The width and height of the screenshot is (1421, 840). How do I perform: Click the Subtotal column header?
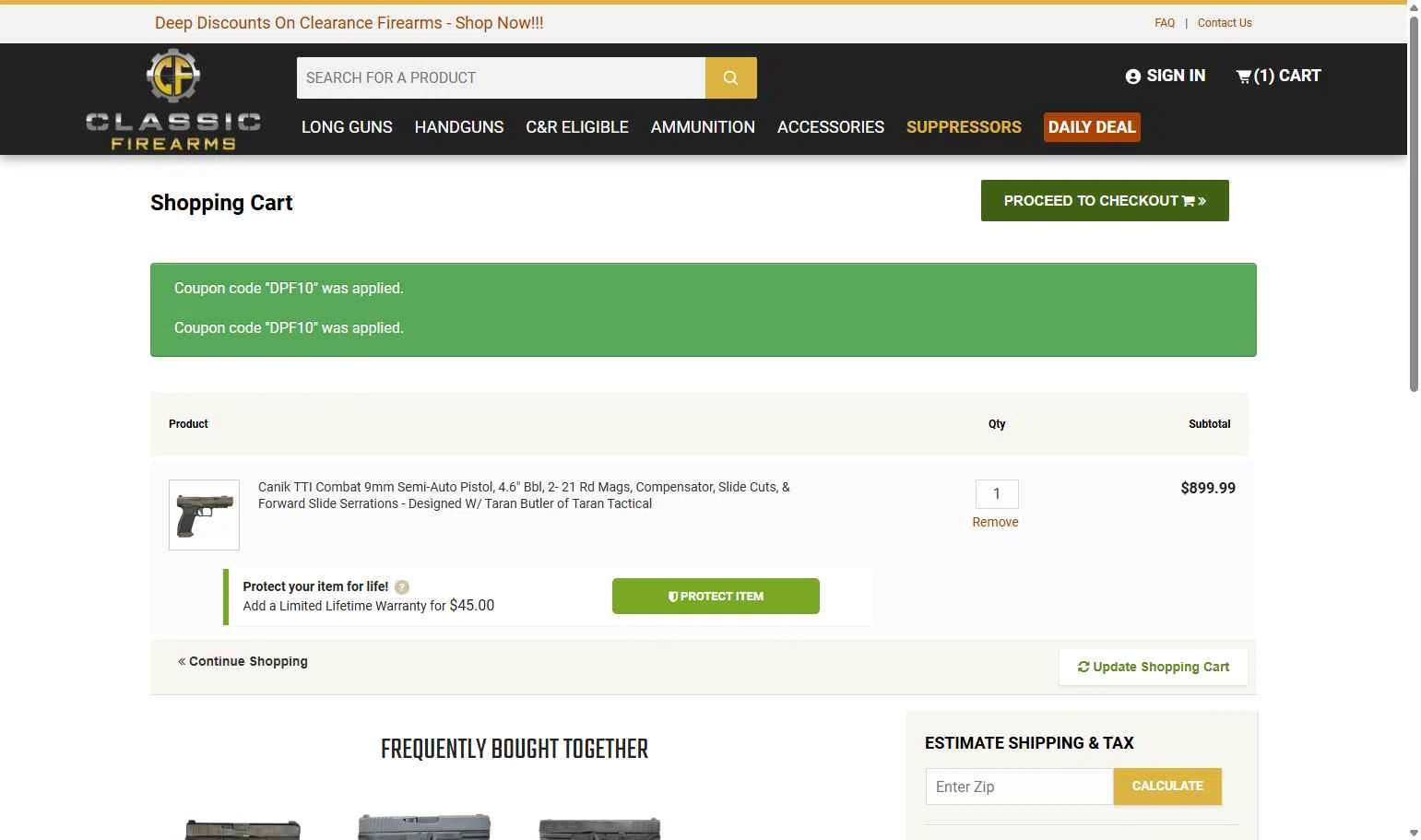tap(1210, 424)
